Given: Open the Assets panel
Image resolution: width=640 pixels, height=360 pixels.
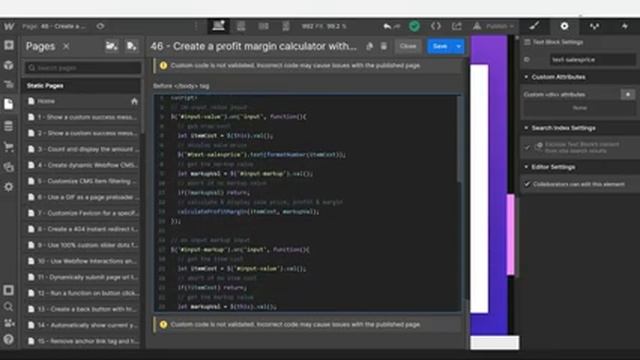Looking at the screenshot, I should [x=9, y=167].
